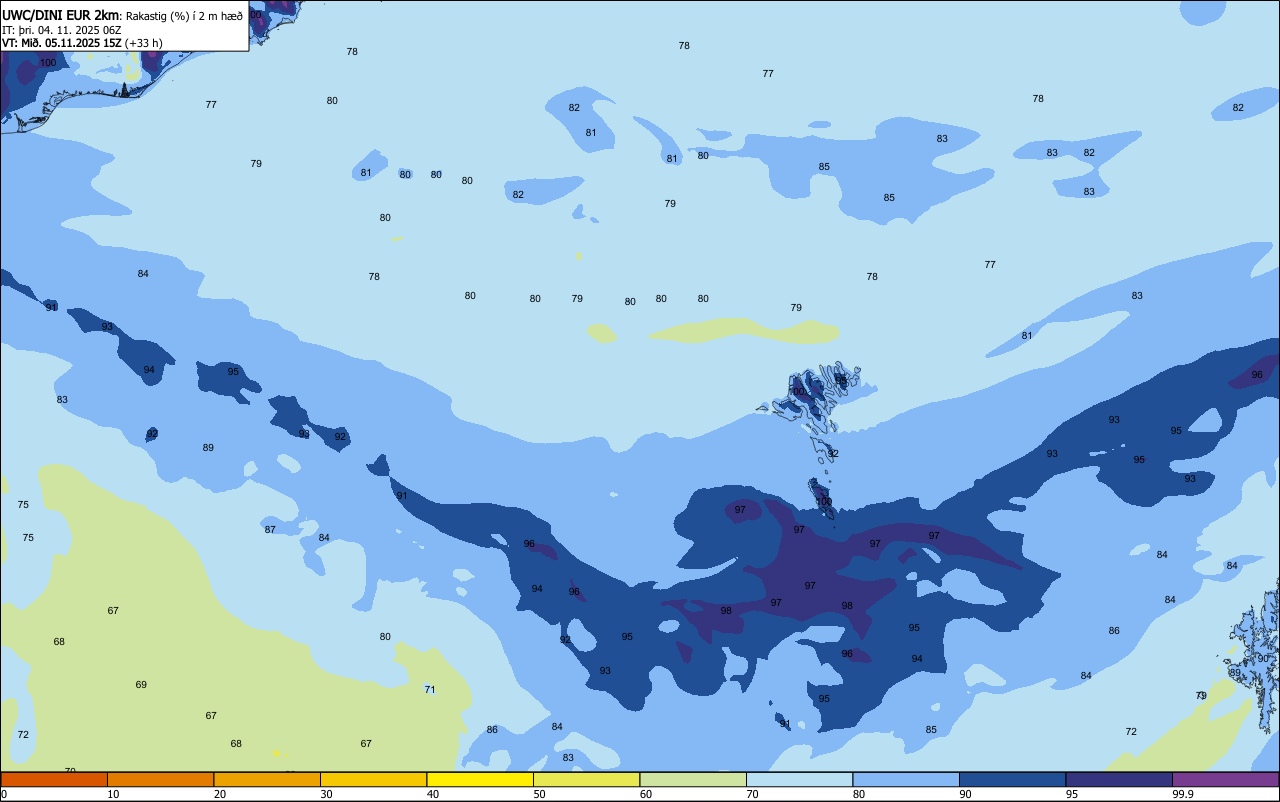Screen dimensions: 1280x802
Task: Click the 80–90 medium blue legend swatch
Action: [906, 779]
